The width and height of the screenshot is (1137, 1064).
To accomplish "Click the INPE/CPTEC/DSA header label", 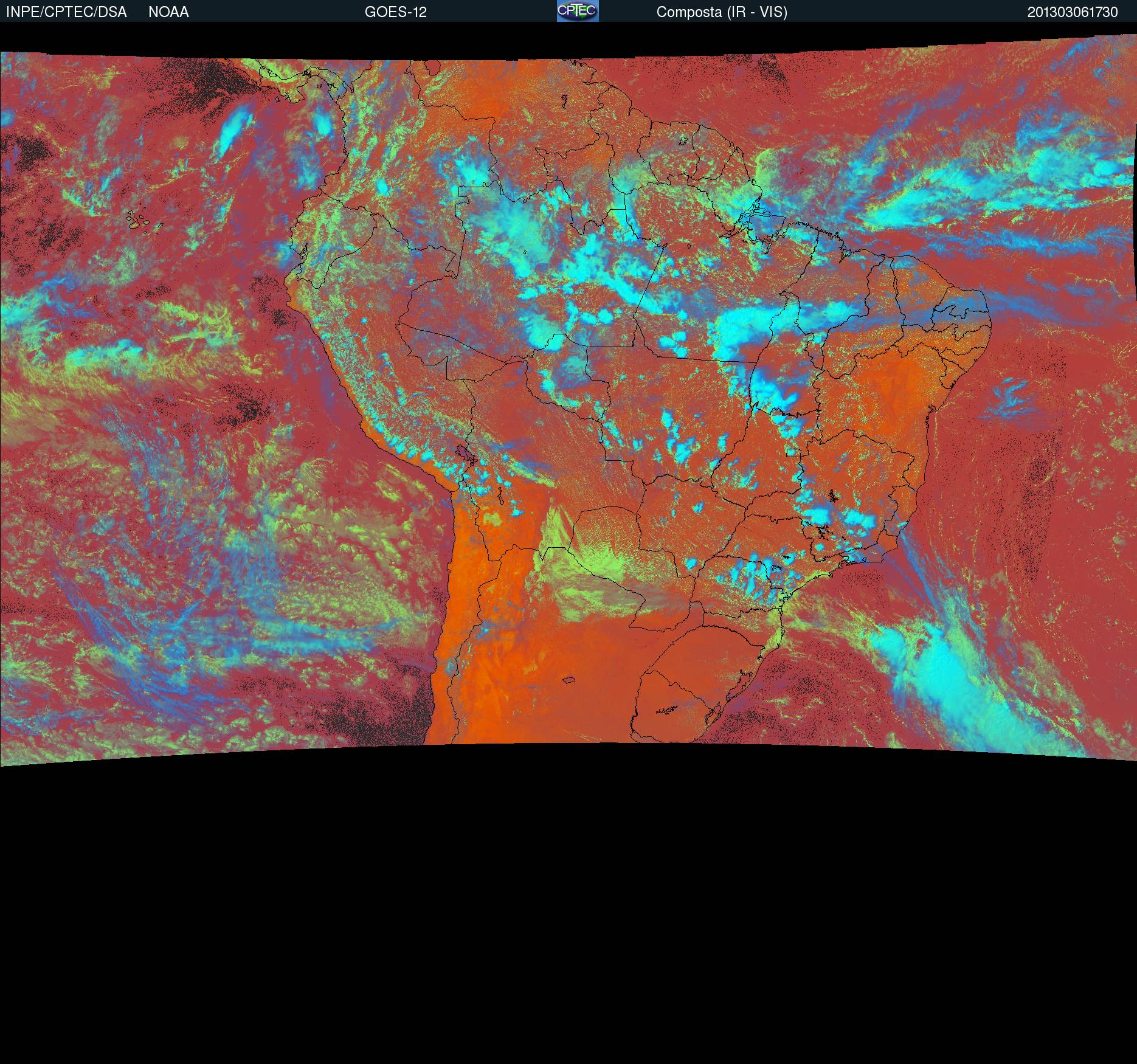I will [x=66, y=12].
